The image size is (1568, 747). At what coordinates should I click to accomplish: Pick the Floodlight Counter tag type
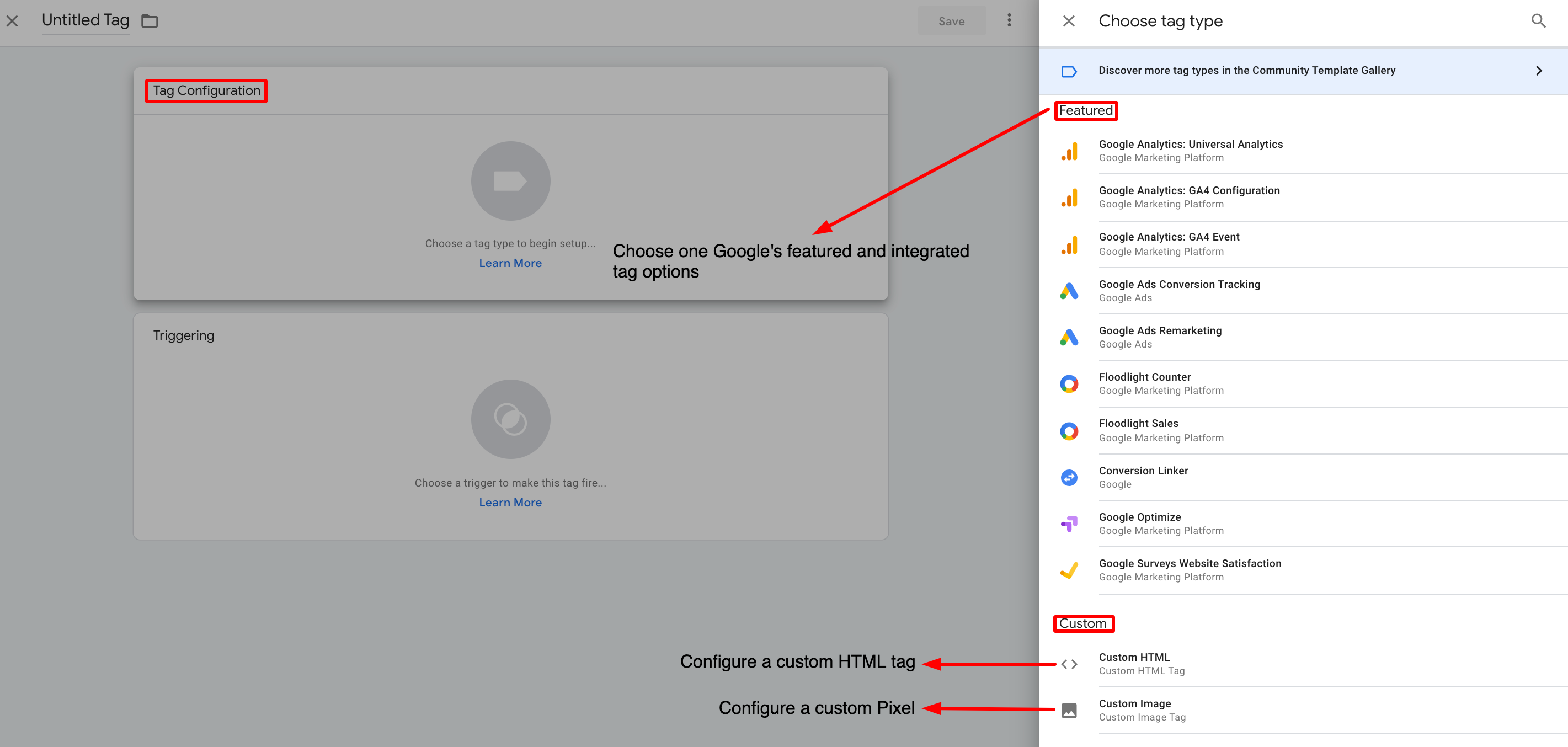[x=1303, y=383]
